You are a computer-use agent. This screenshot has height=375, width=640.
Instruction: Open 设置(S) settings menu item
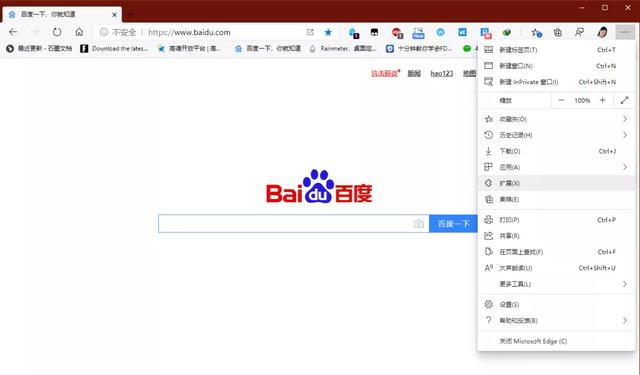556,304
